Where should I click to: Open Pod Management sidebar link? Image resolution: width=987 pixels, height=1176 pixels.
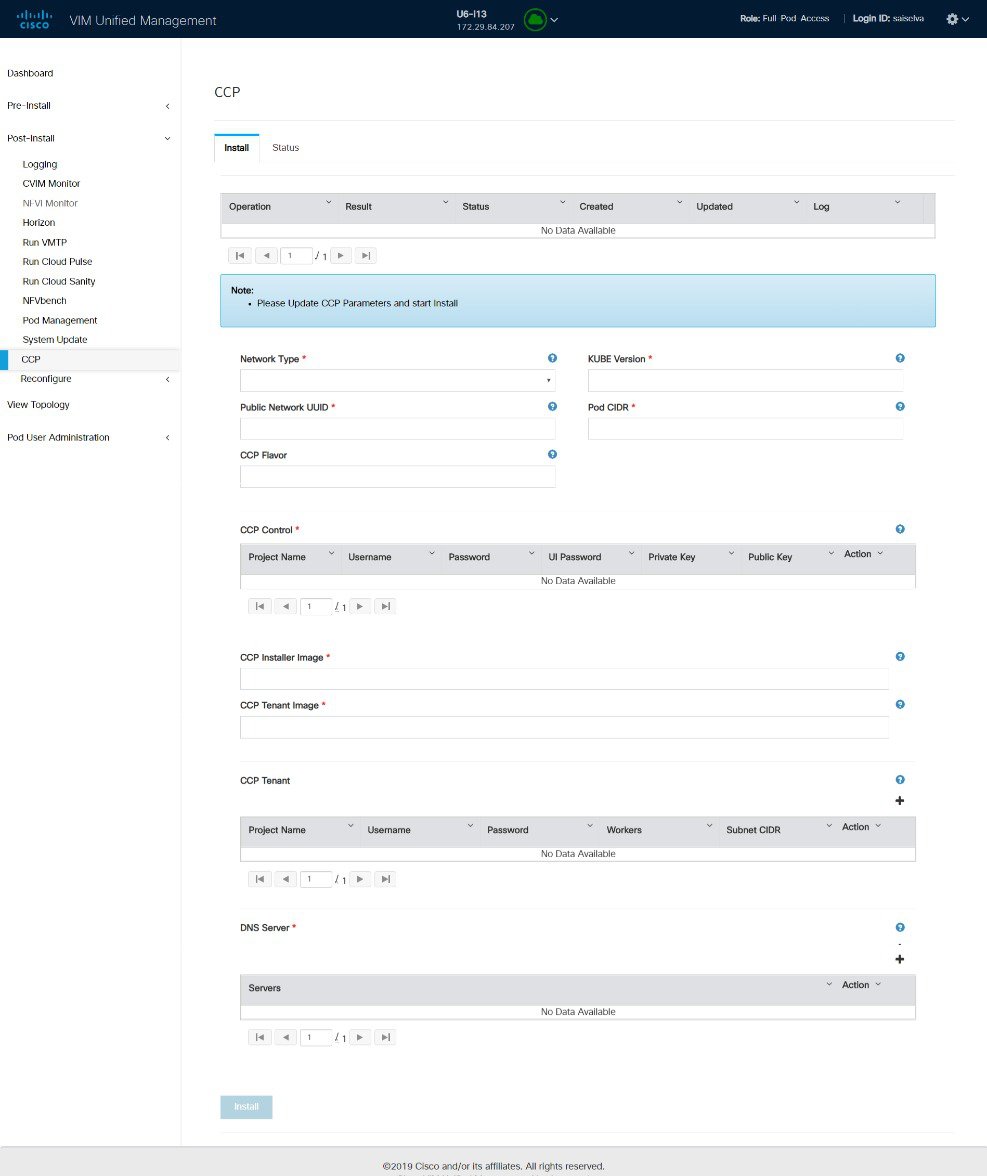[x=60, y=320]
